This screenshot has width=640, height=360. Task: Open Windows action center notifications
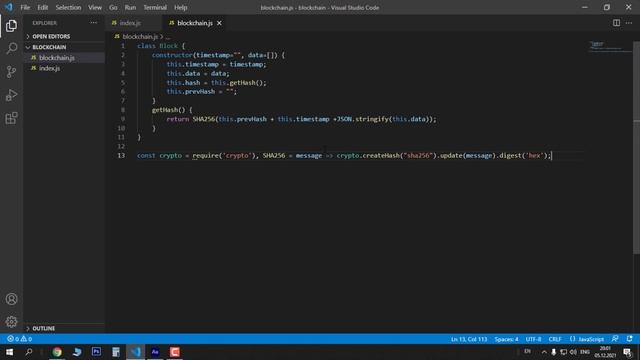click(x=628, y=352)
